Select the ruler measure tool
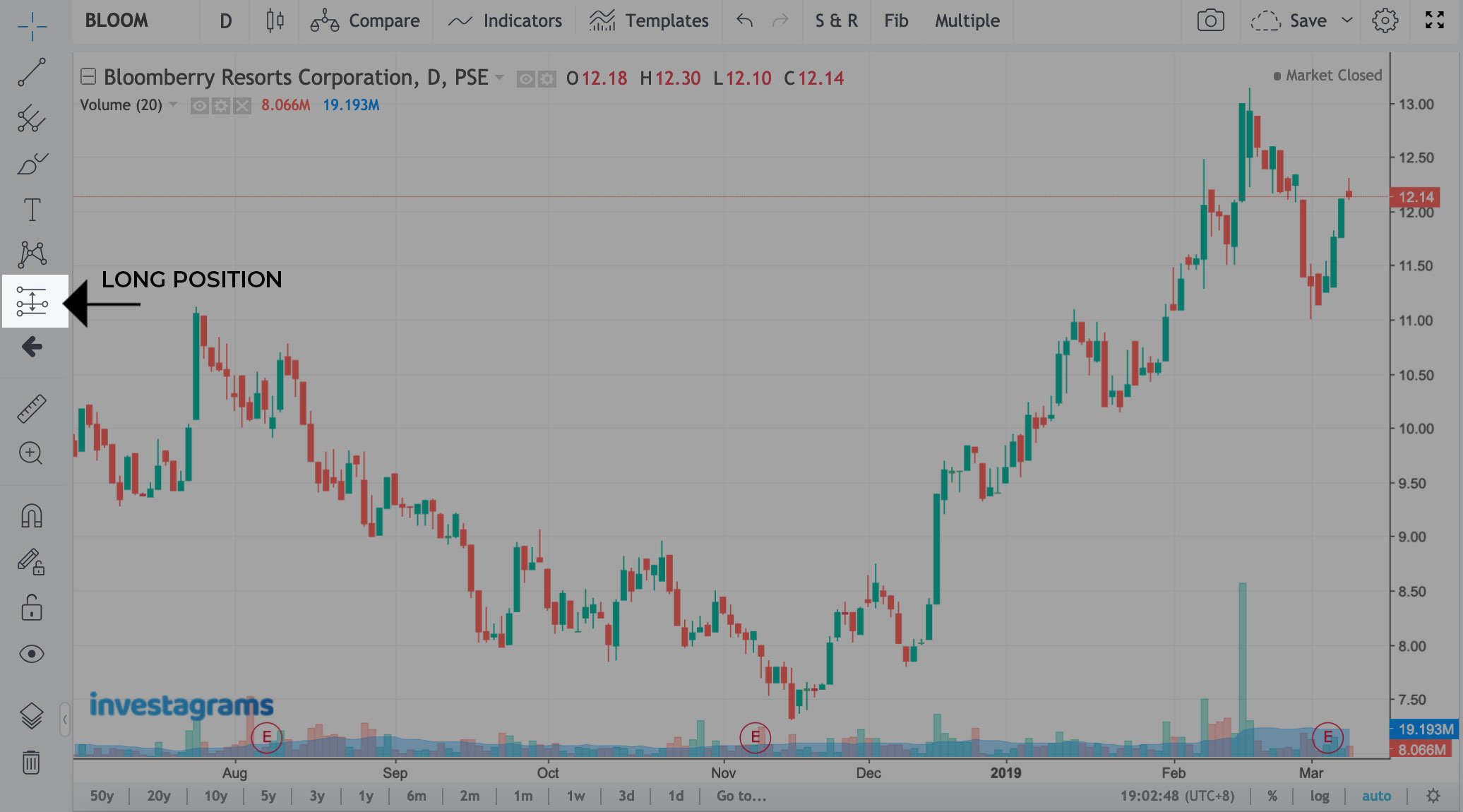 tap(32, 409)
